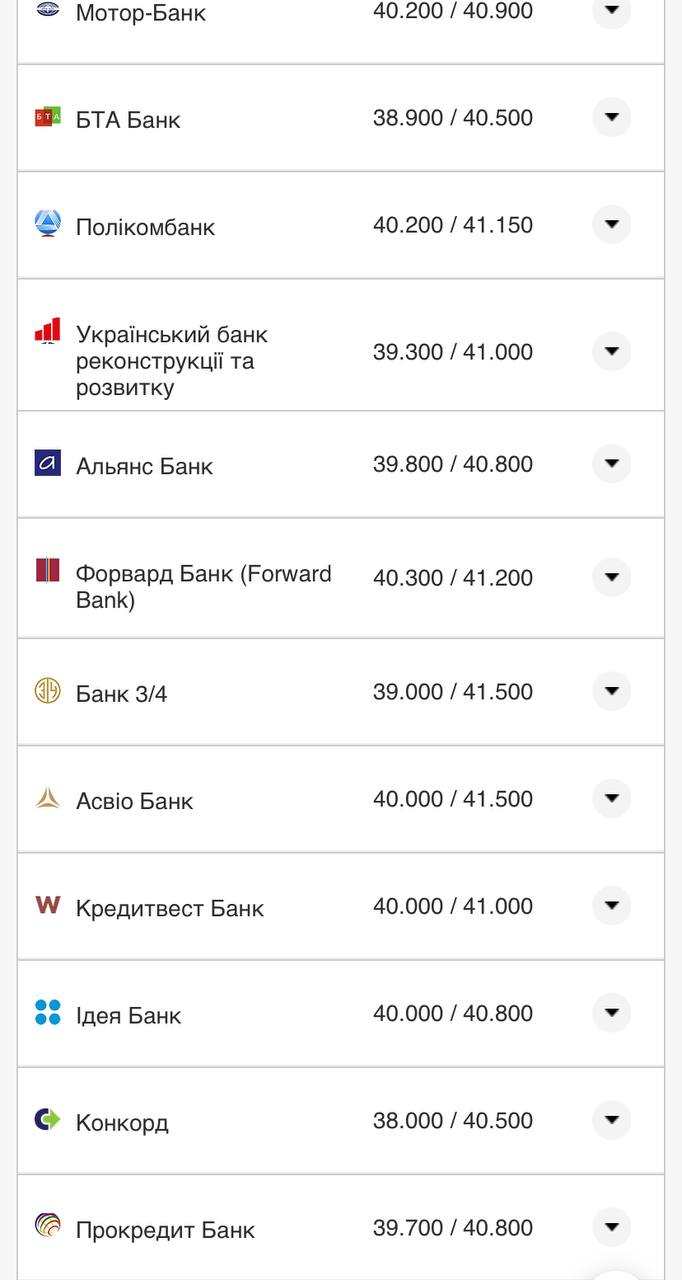
Task: Click the Кредитвест Банк logo icon
Action: point(48,905)
